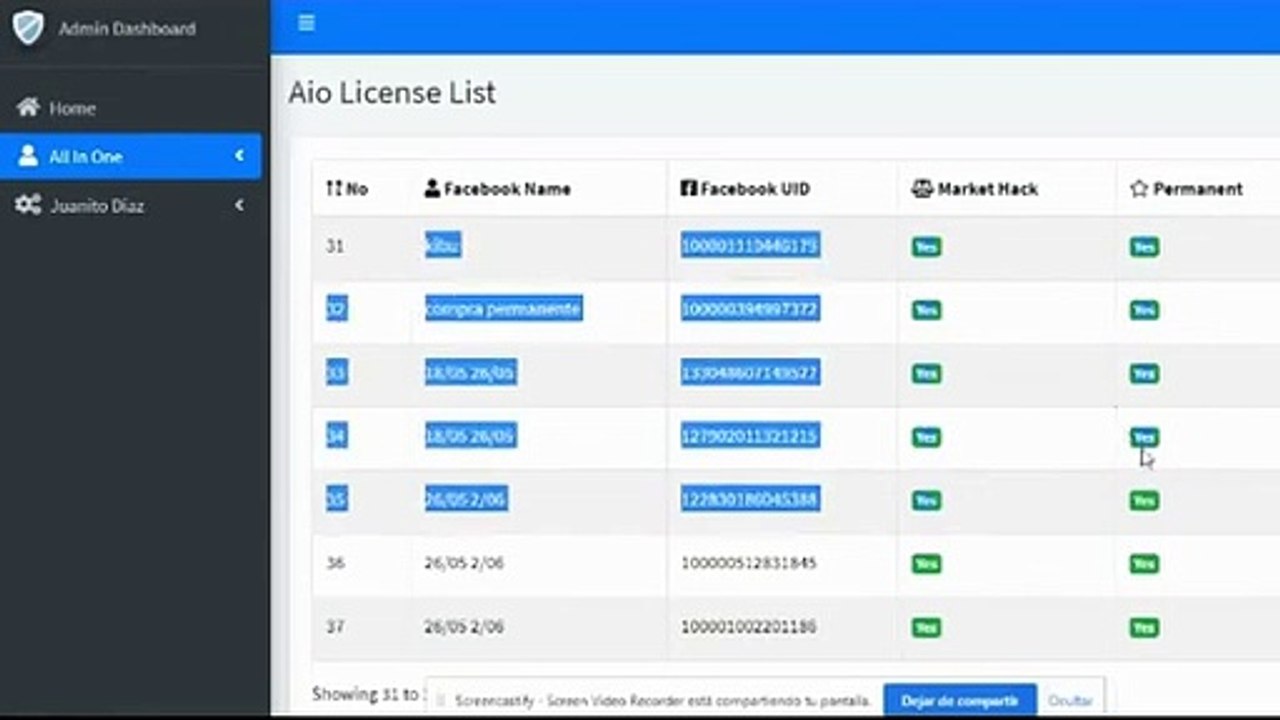
Task: Click the '26/05 2/06' name in row 36
Action: pyautogui.click(x=464, y=563)
